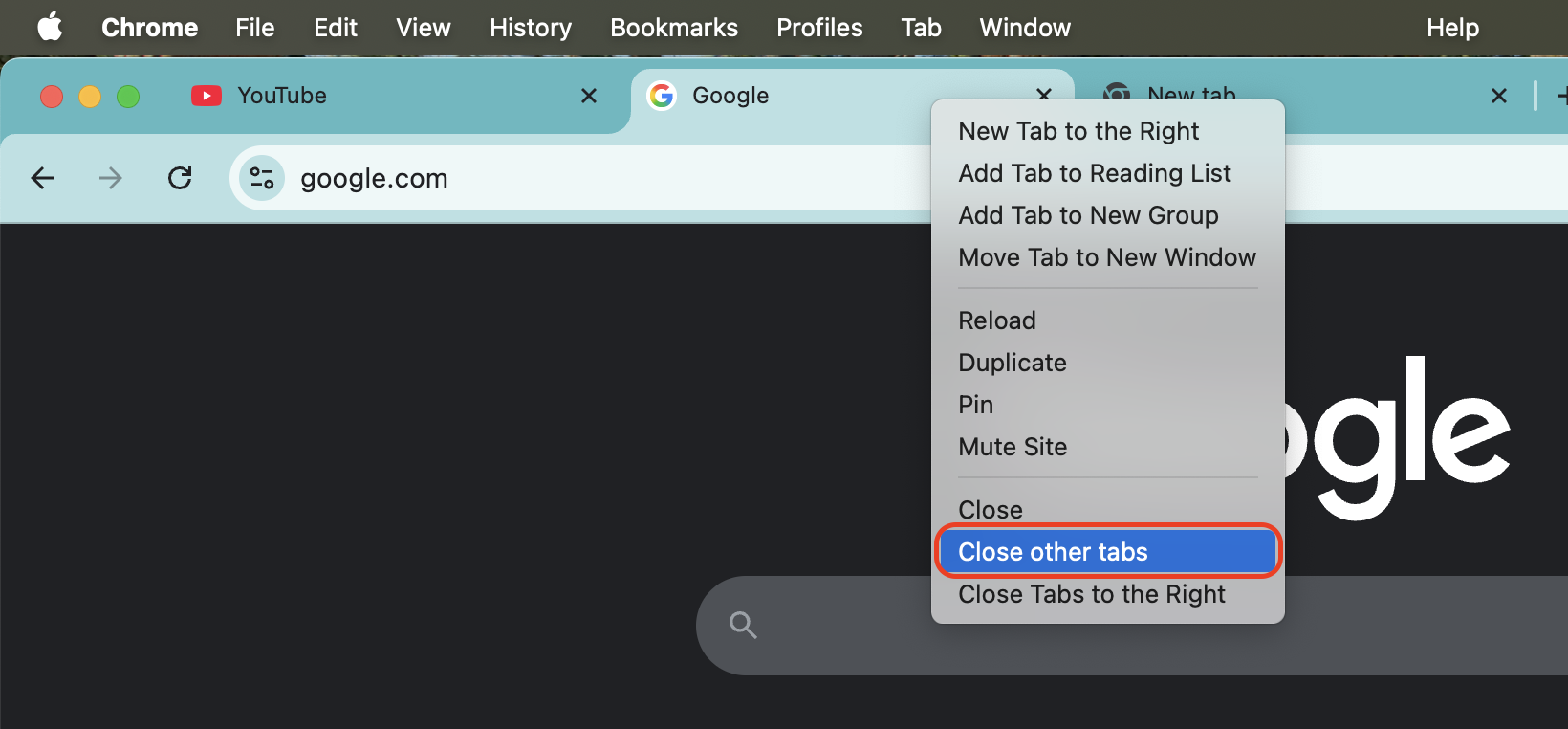Select Pin from the context menu
This screenshot has width=1568, height=729.
975,405
